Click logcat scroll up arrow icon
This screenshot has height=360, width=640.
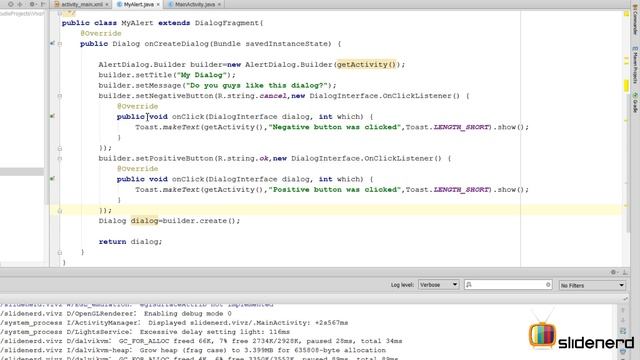point(623,310)
